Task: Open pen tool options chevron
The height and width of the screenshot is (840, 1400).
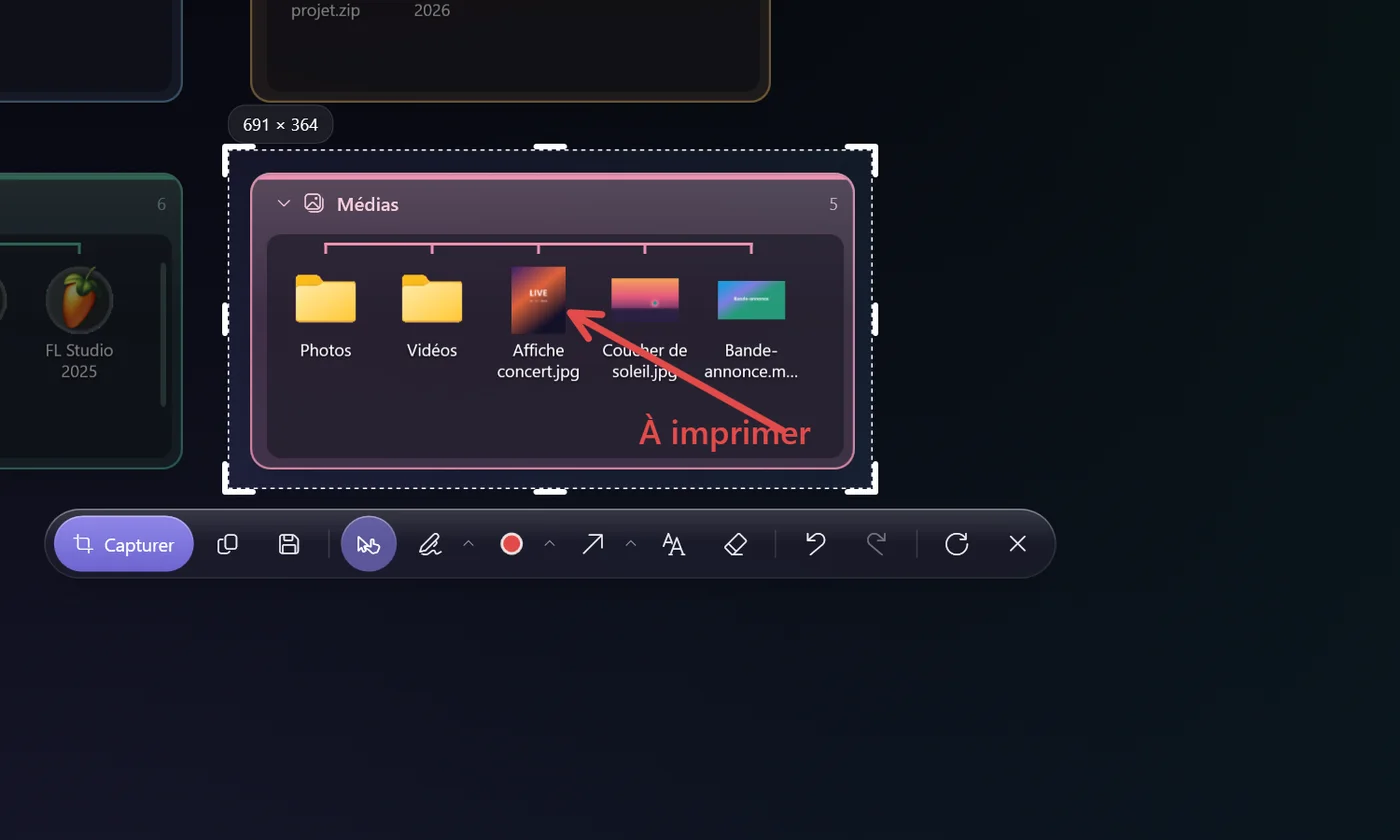Action: click(x=468, y=544)
